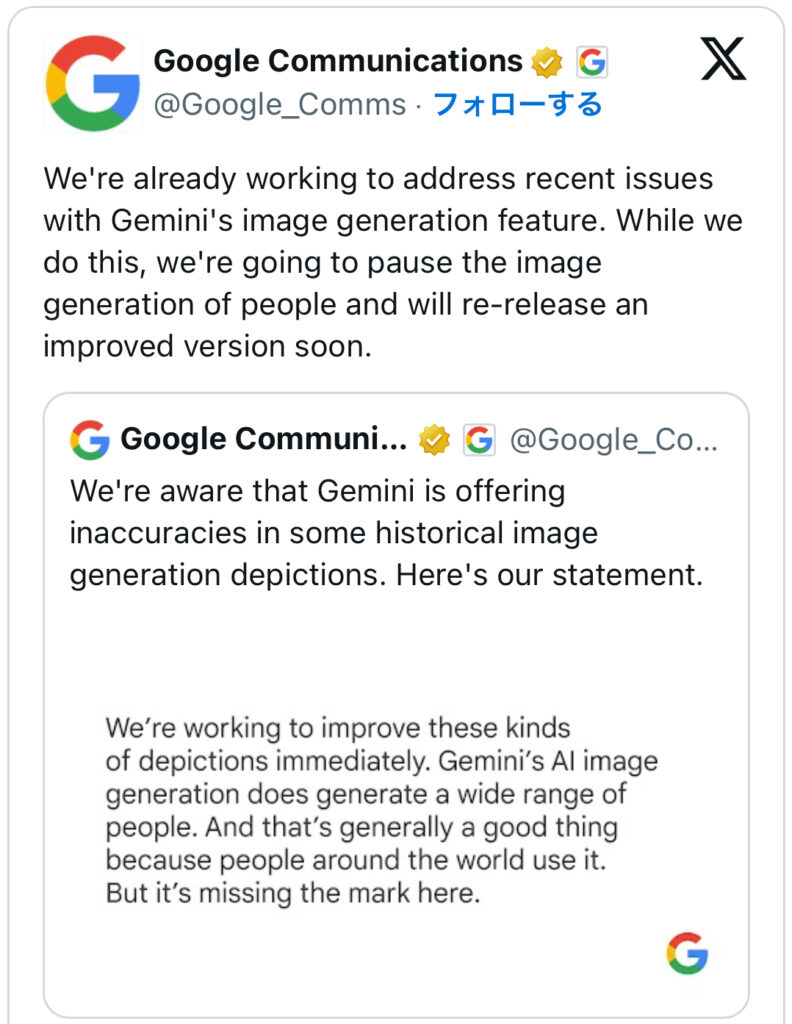The height and width of the screenshot is (1024, 792).
Task: Open statement image at 'We're working to improve'
Action: pos(337,726)
